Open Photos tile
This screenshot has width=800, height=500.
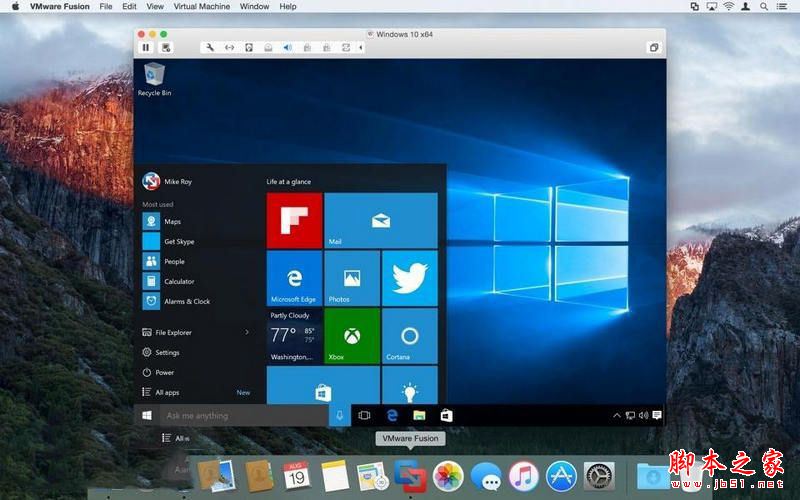pos(352,278)
